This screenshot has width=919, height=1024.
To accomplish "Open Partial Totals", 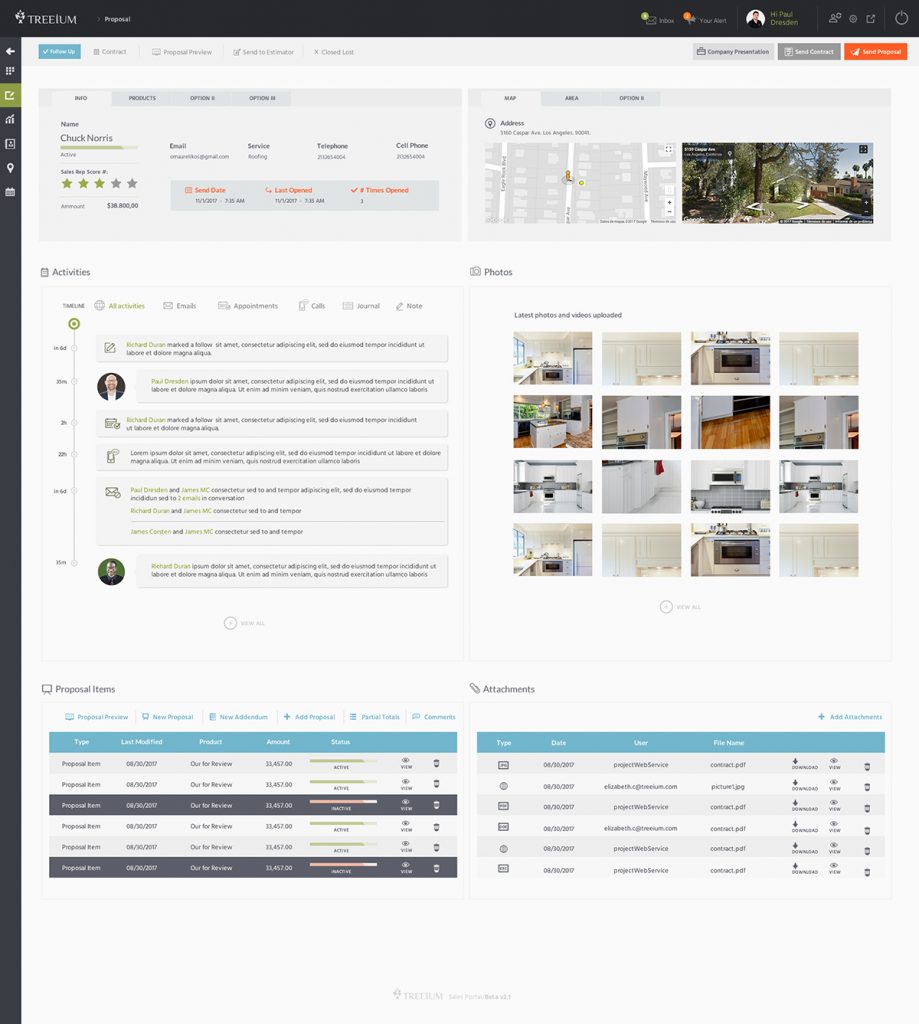I will (374, 717).
